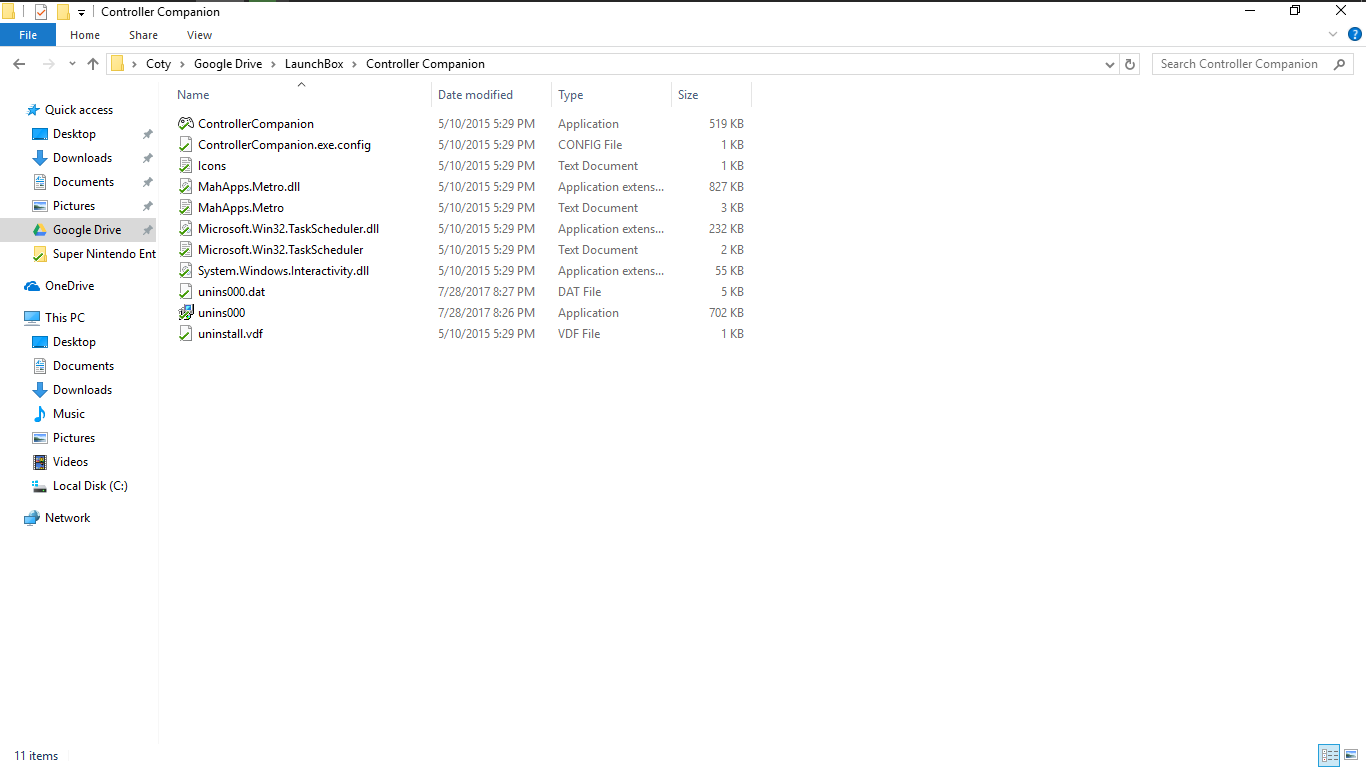The image size is (1366, 768).
Task: Sort by Date modified column header
Action: click(x=475, y=95)
